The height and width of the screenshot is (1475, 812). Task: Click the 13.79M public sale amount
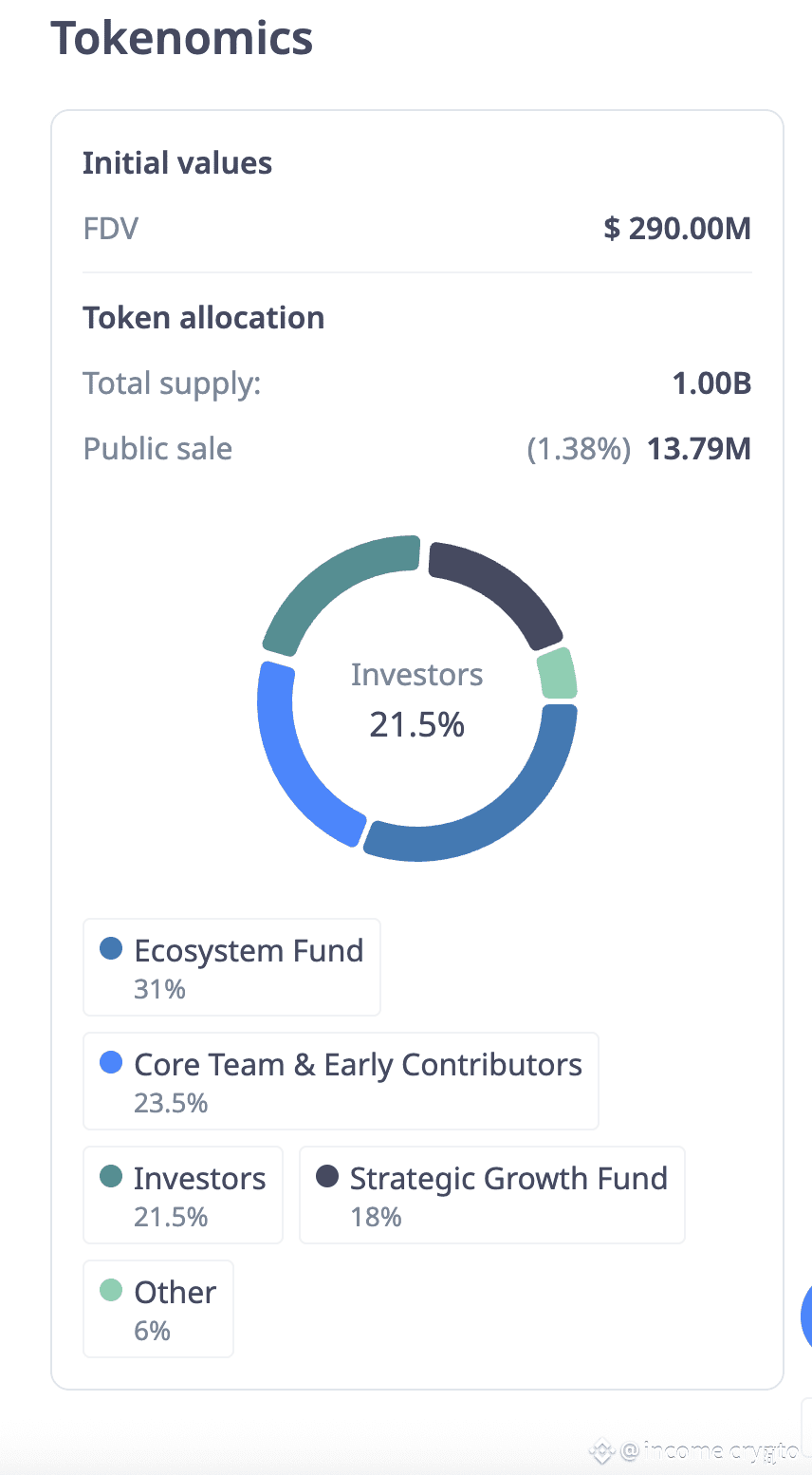[x=699, y=449]
